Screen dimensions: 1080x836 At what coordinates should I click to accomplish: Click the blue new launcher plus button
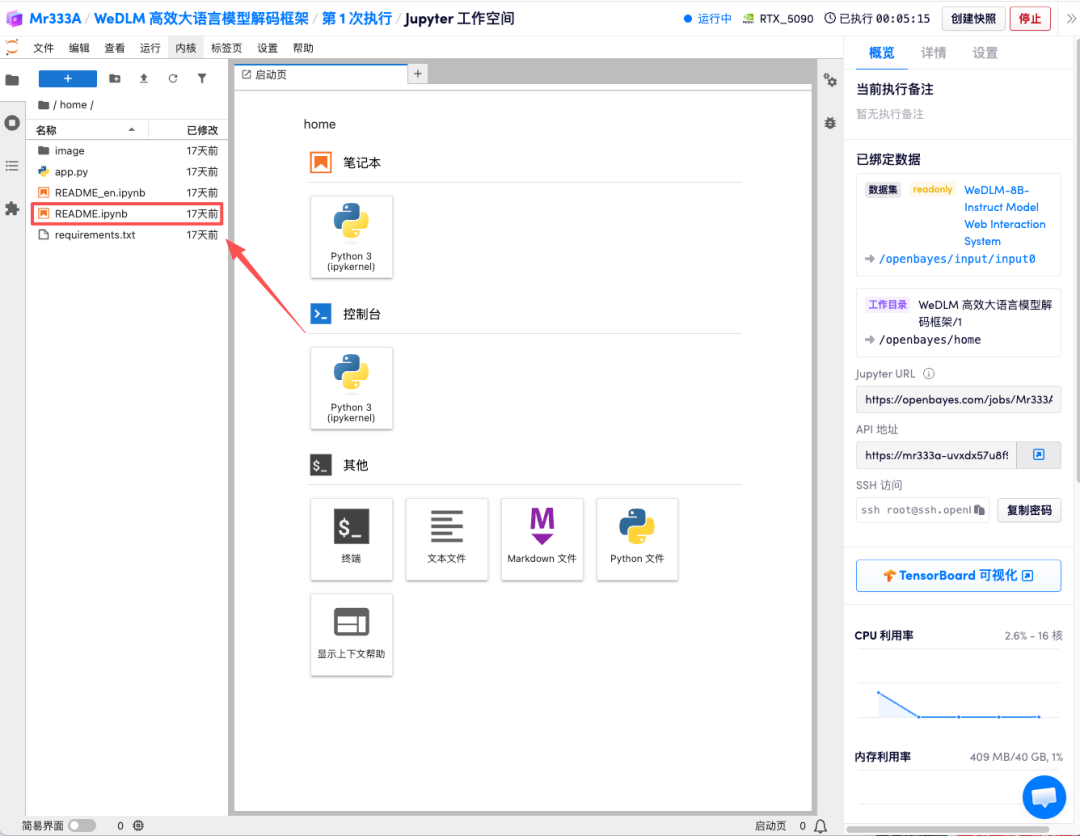pyautogui.click(x=68, y=79)
